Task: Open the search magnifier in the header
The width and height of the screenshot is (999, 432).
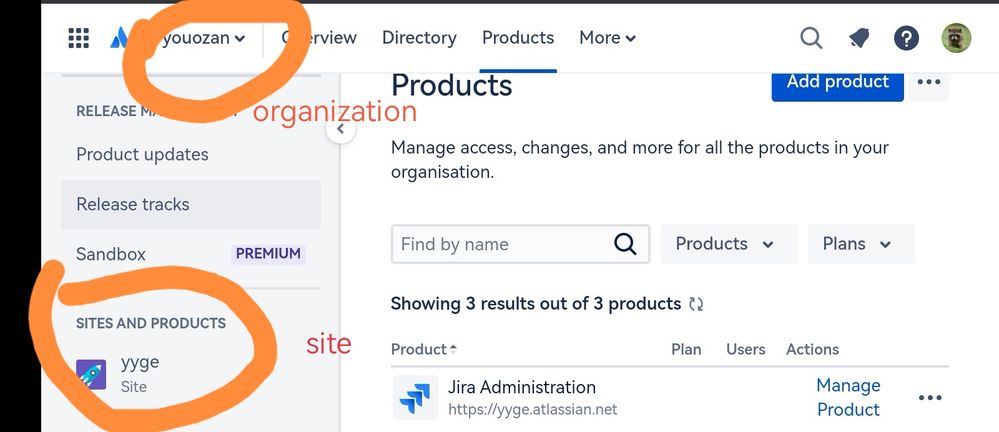Action: [x=811, y=38]
